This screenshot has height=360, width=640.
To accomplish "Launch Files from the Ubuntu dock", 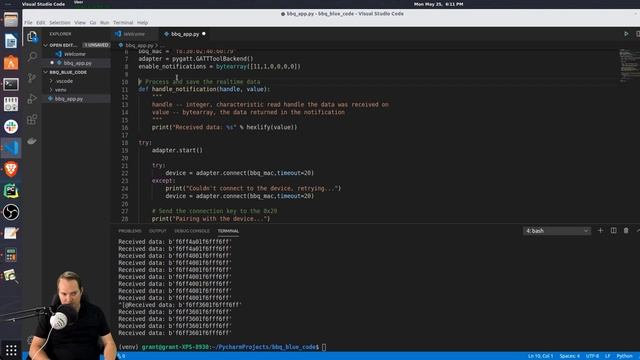I will click(x=11, y=20).
